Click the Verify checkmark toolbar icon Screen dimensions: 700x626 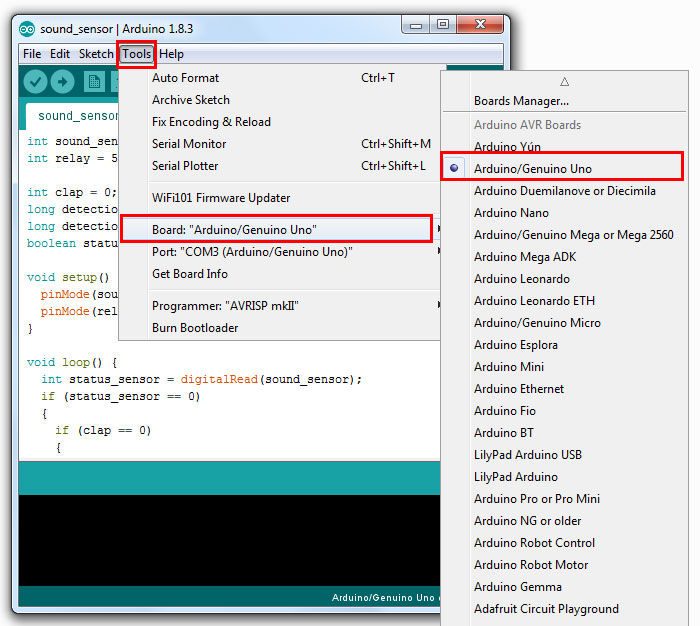(x=35, y=82)
